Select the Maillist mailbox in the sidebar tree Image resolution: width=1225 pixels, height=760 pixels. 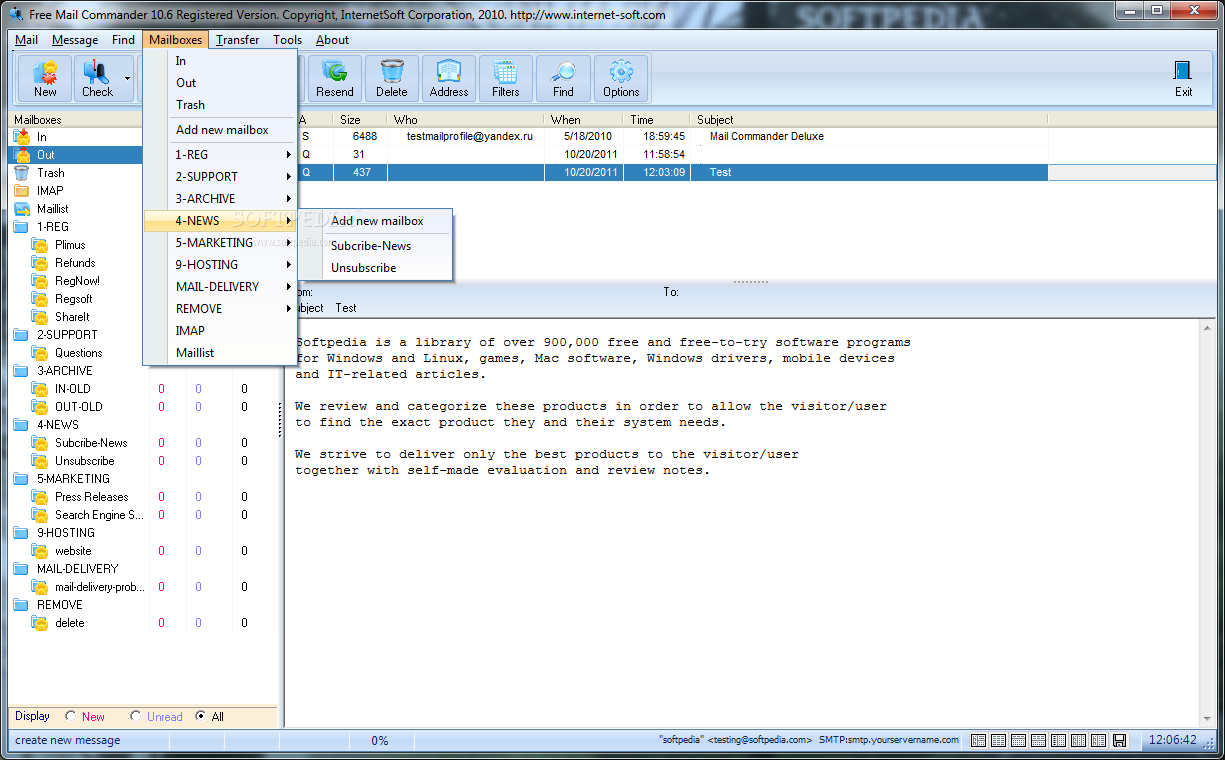coord(52,209)
